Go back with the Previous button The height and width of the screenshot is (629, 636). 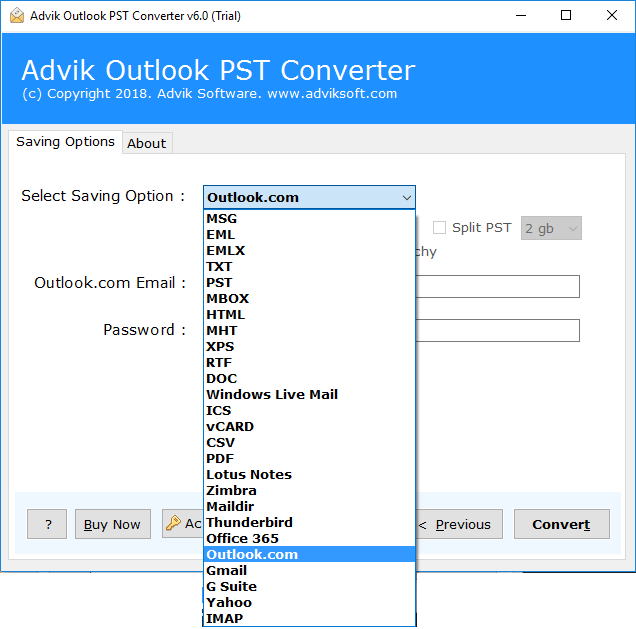[459, 524]
